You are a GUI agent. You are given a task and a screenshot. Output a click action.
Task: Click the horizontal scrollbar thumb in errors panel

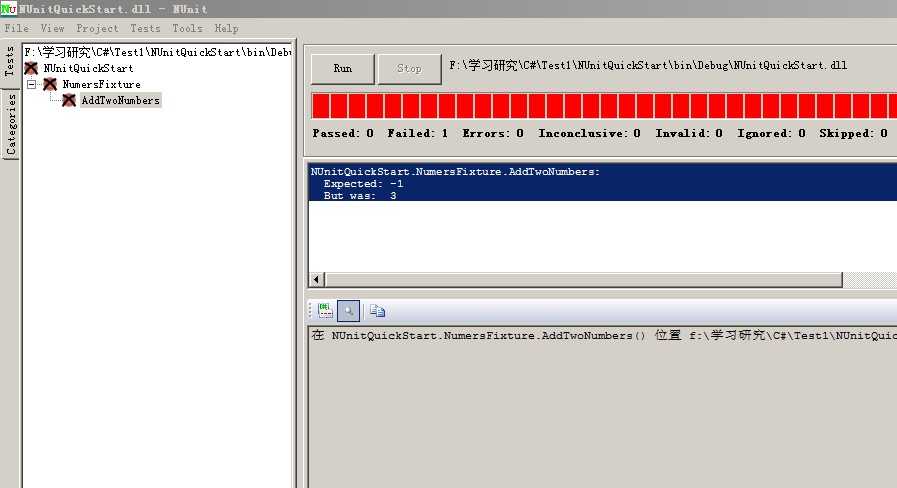click(583, 279)
